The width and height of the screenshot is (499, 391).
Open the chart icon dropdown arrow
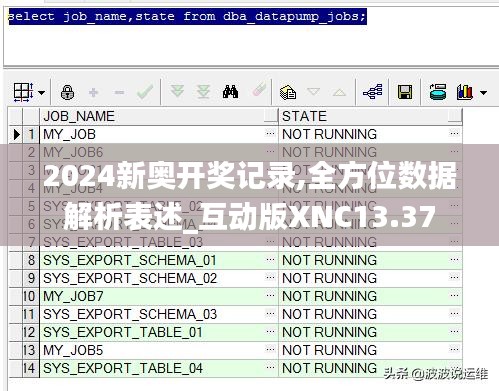click(483, 92)
